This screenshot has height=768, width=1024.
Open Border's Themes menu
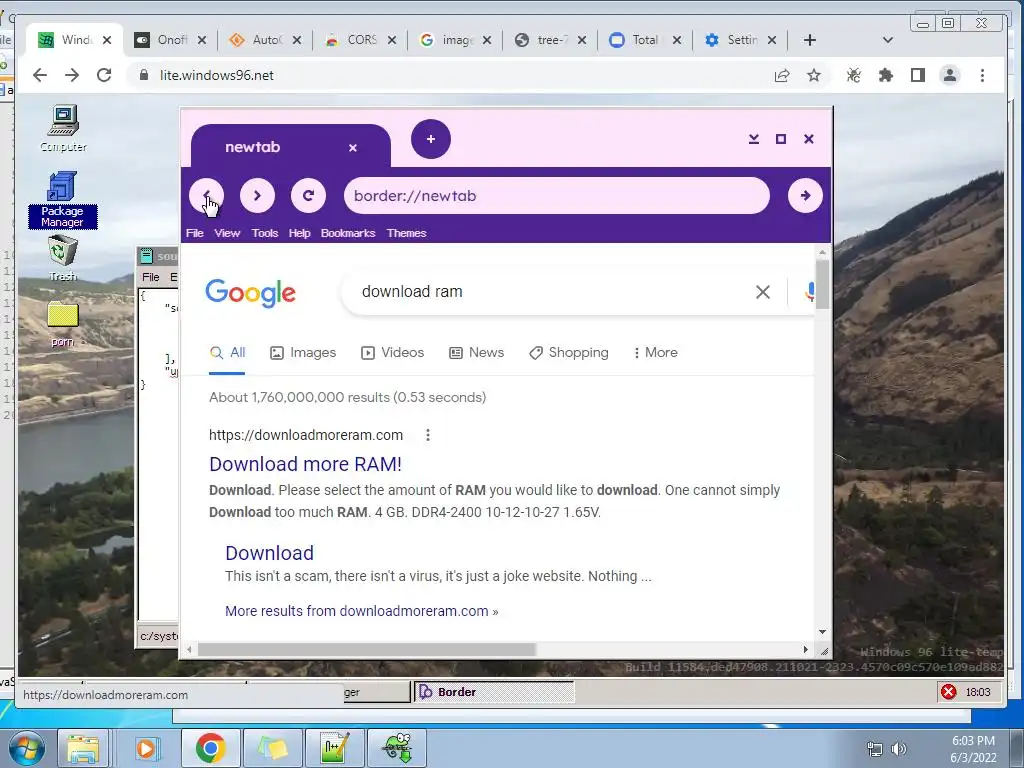(406, 233)
